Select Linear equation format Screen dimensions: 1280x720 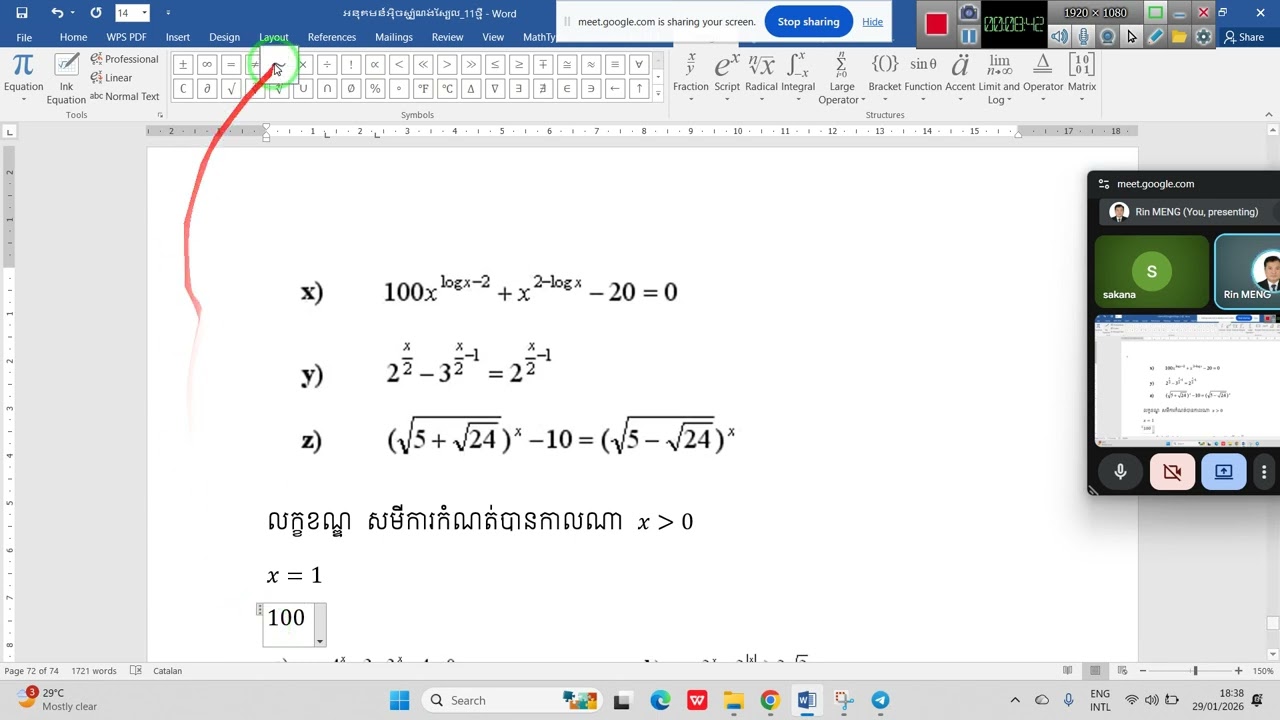point(111,78)
